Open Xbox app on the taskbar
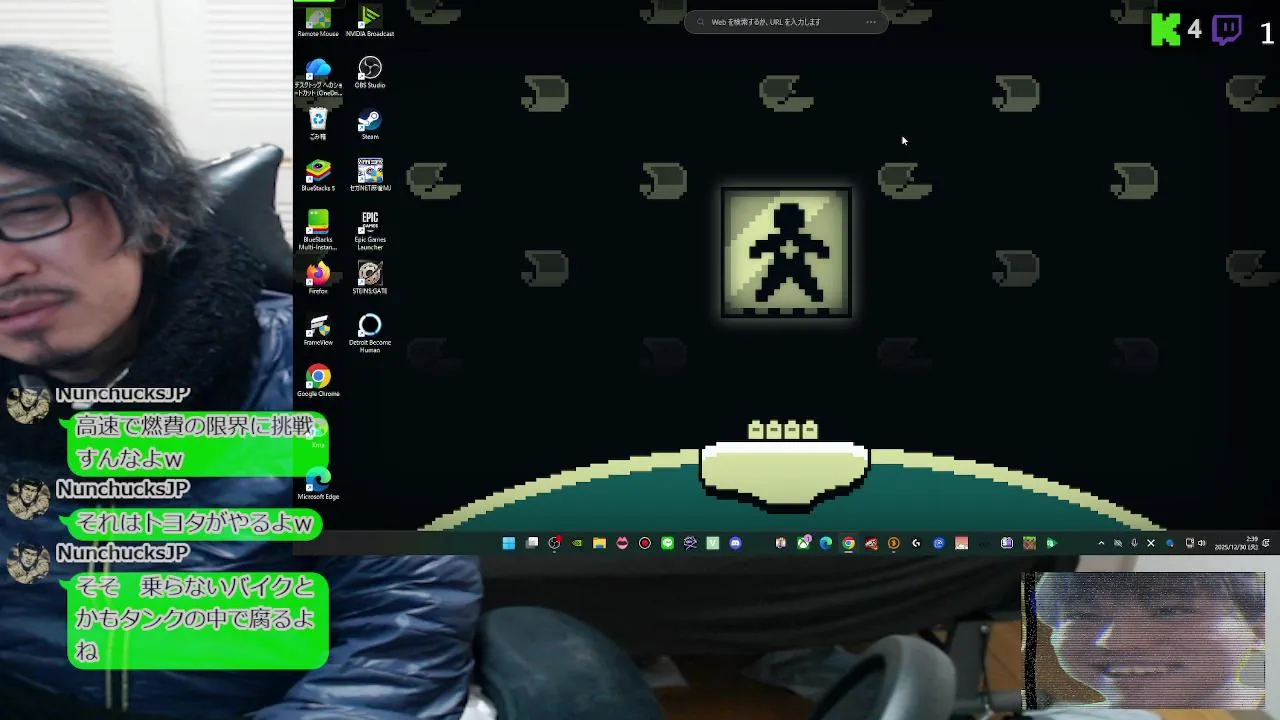Viewport: 1280px width, 720px height. 803,543
